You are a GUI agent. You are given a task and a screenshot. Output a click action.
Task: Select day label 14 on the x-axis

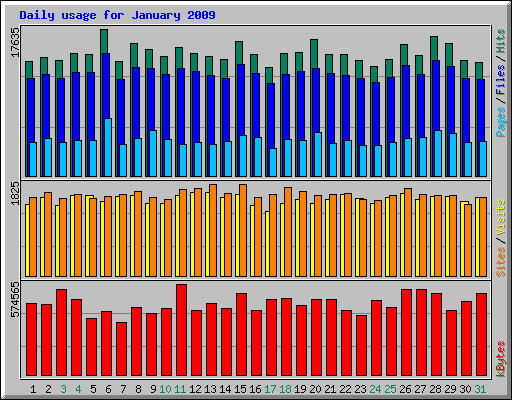click(x=225, y=389)
